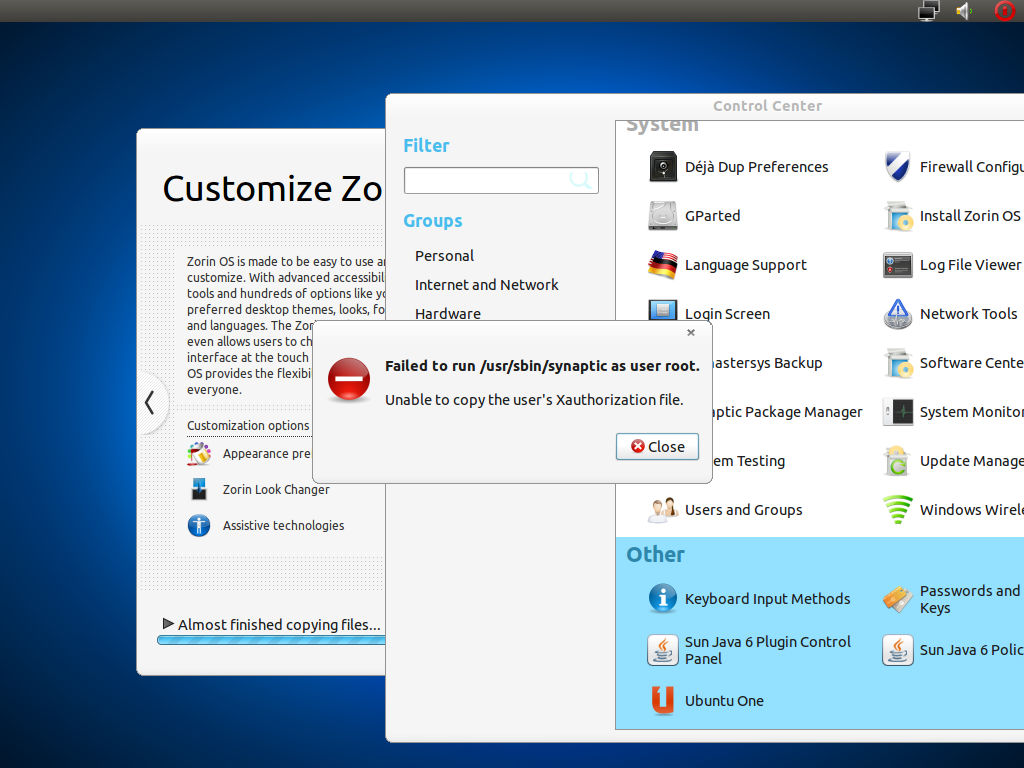Click the Keyboard Input Methods label
Screen dimensions: 1024x768
pos(767,599)
